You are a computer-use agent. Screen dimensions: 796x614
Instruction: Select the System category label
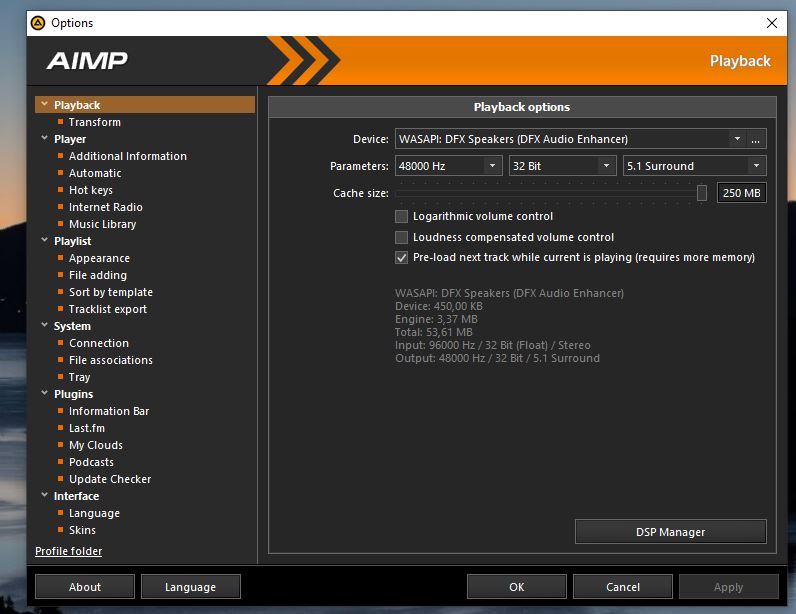(72, 326)
